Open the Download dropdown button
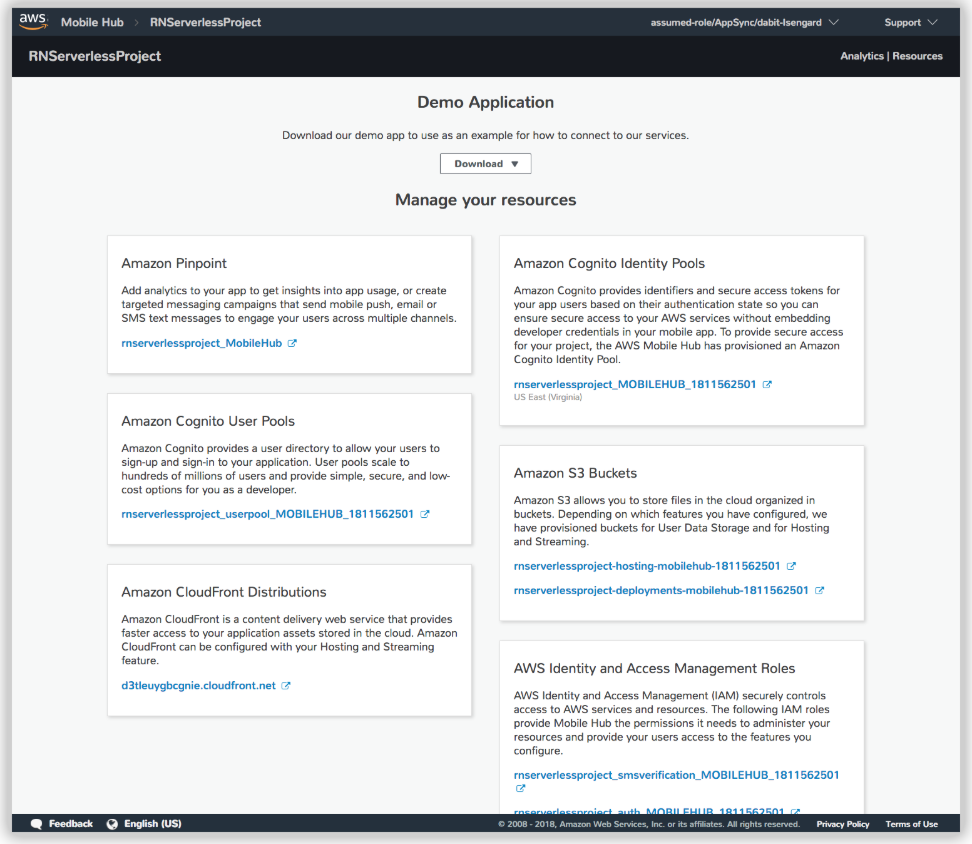The width and height of the screenshot is (972, 844). 485,164
